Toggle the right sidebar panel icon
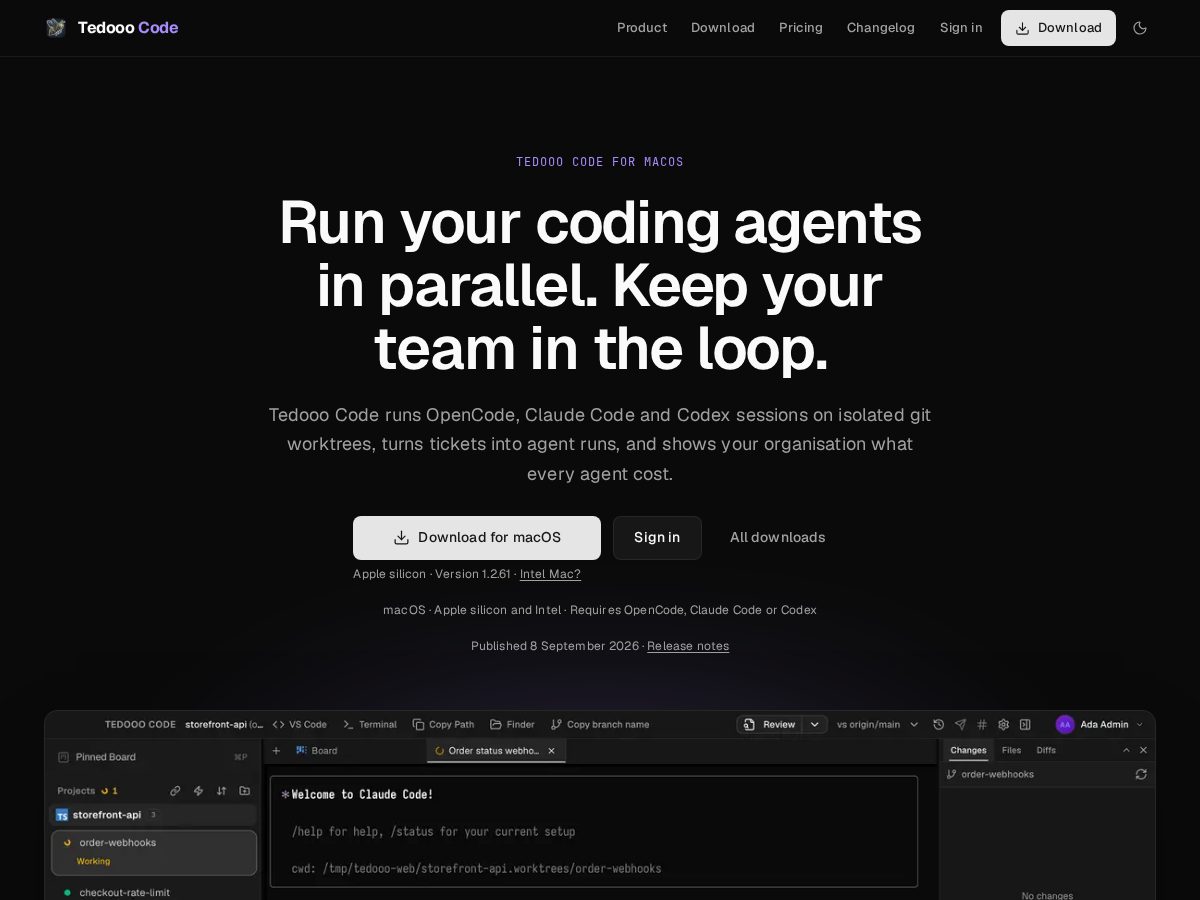Viewport: 1200px width, 900px height. [x=1025, y=724]
